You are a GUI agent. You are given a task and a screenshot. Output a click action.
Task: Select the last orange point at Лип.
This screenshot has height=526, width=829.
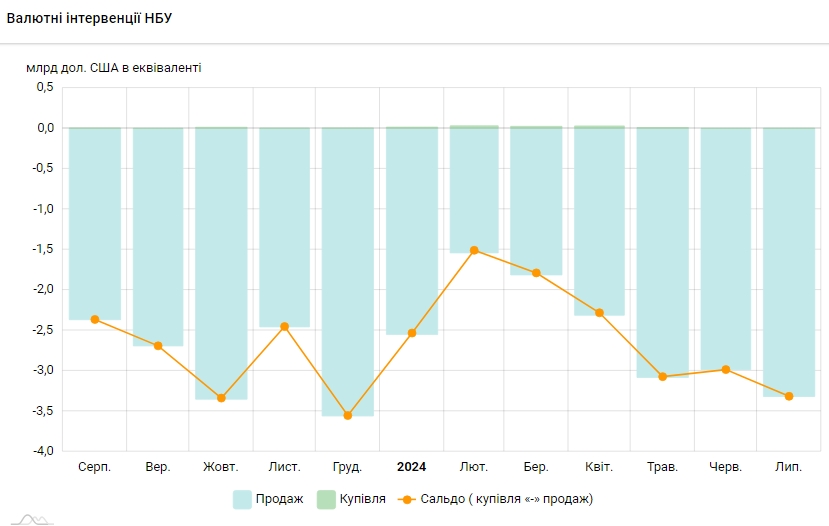[789, 396]
